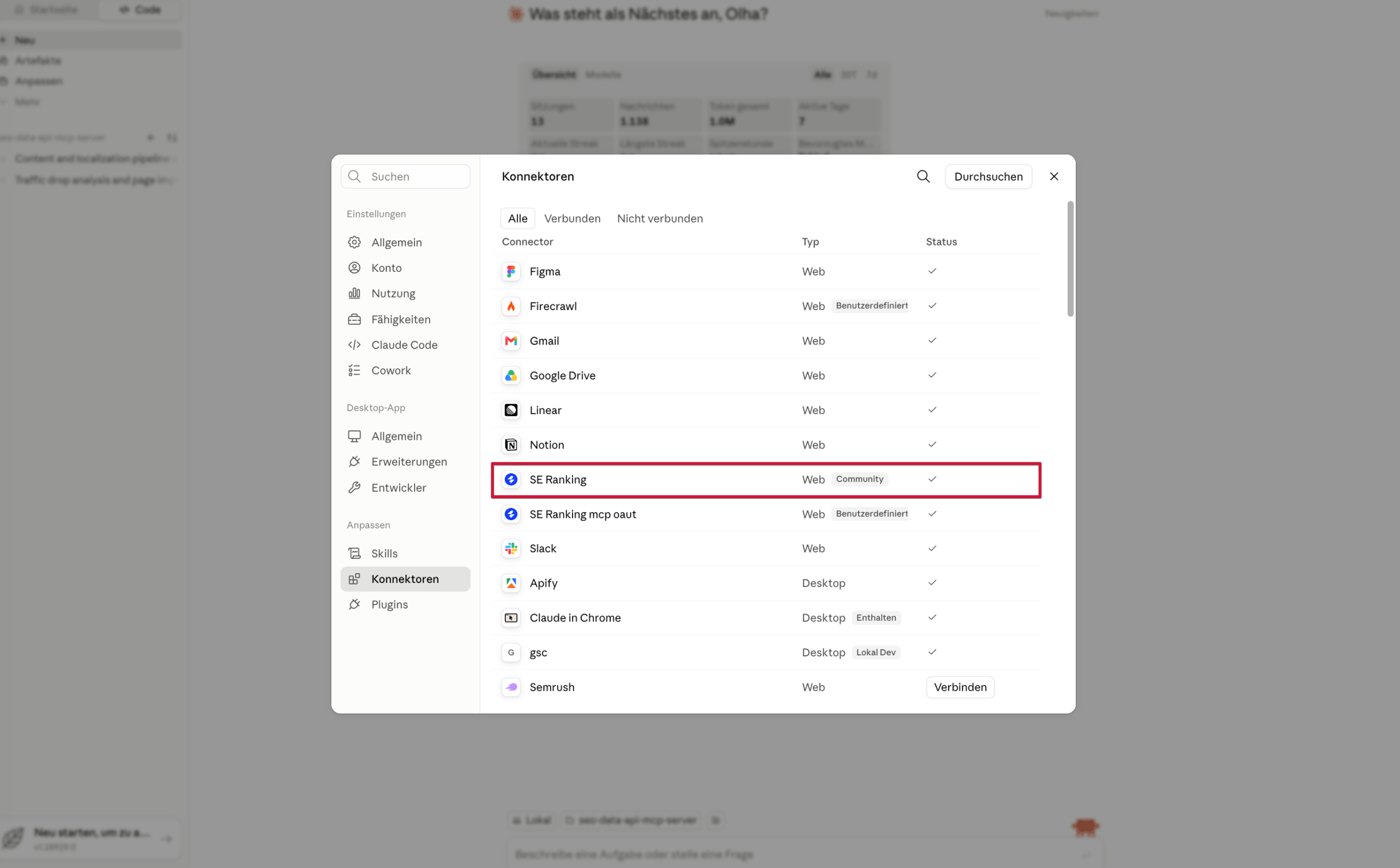The height and width of the screenshot is (868, 1400).
Task: Click the Google Drive connector icon
Action: 511,375
